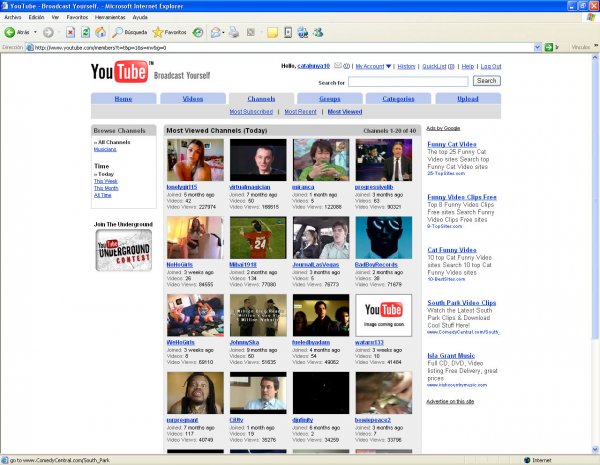Open the BadBoyRecords channel thumbnail
Screen dimensions: 600x465
pos(383,237)
